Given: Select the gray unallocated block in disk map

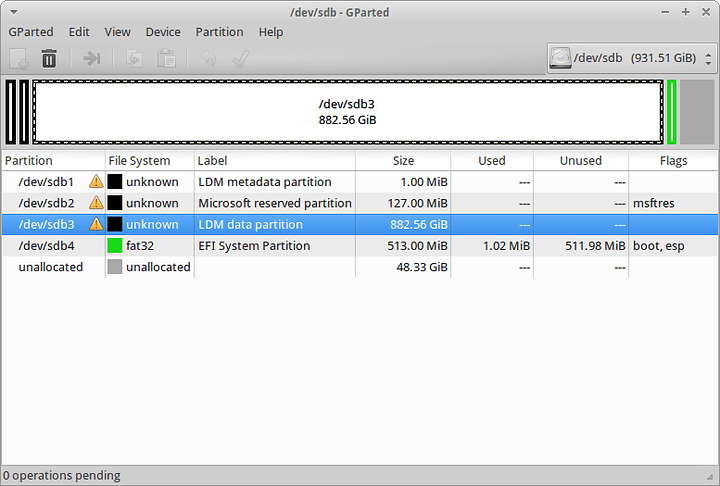Looking at the screenshot, I should (697, 112).
